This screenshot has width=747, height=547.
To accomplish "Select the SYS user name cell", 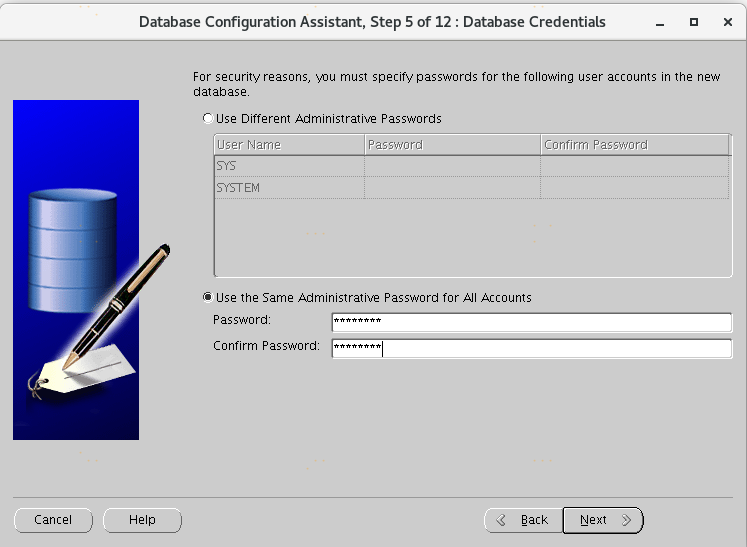I will pyautogui.click(x=289, y=166).
